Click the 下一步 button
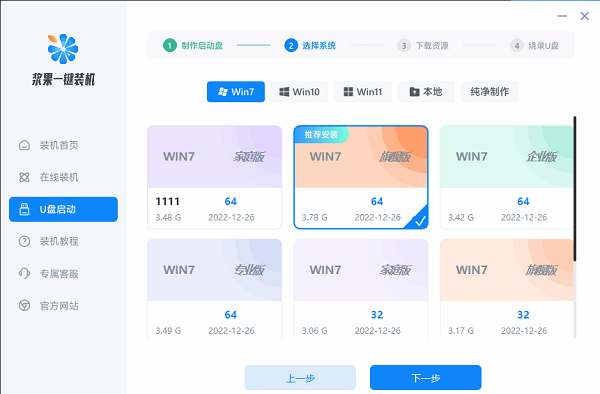This screenshot has width=600, height=394. click(426, 378)
